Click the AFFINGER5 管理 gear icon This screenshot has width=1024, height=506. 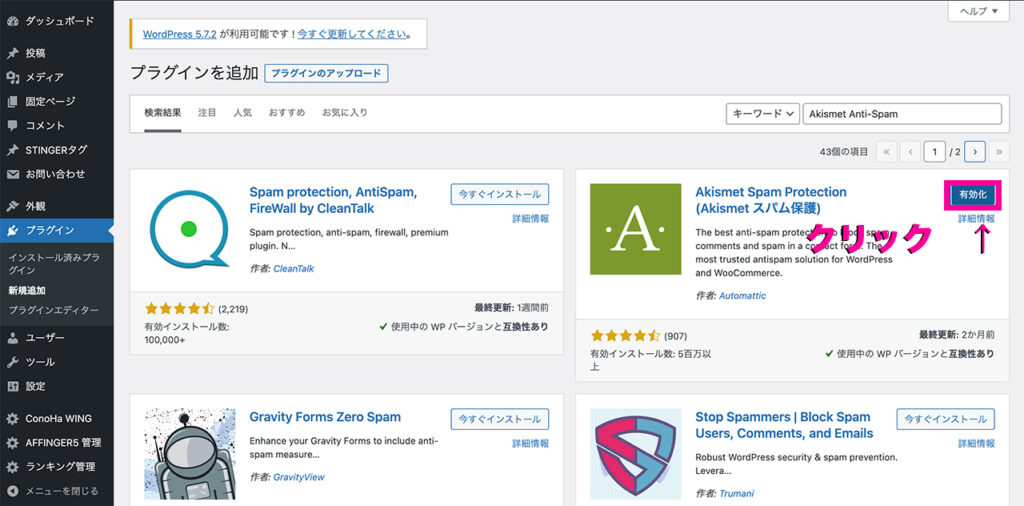pyautogui.click(x=12, y=443)
